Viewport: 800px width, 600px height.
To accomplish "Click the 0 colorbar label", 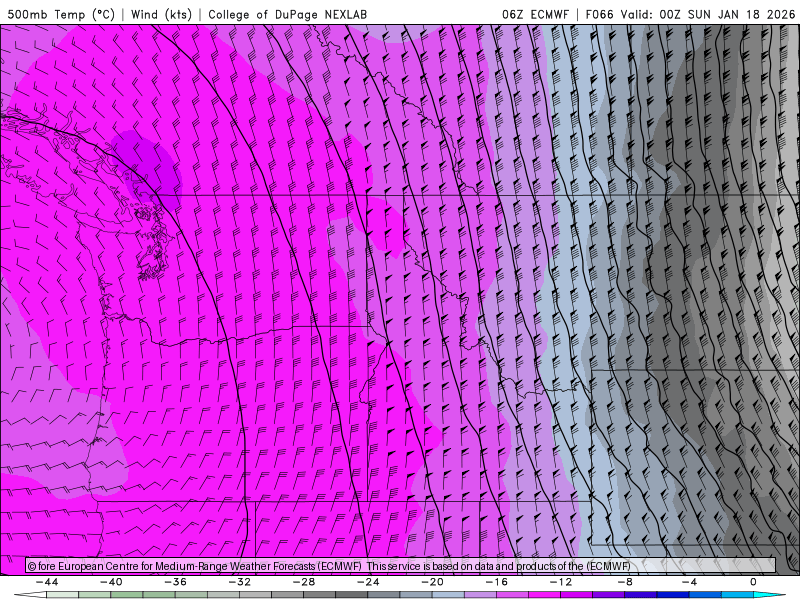I will pos(753,582).
